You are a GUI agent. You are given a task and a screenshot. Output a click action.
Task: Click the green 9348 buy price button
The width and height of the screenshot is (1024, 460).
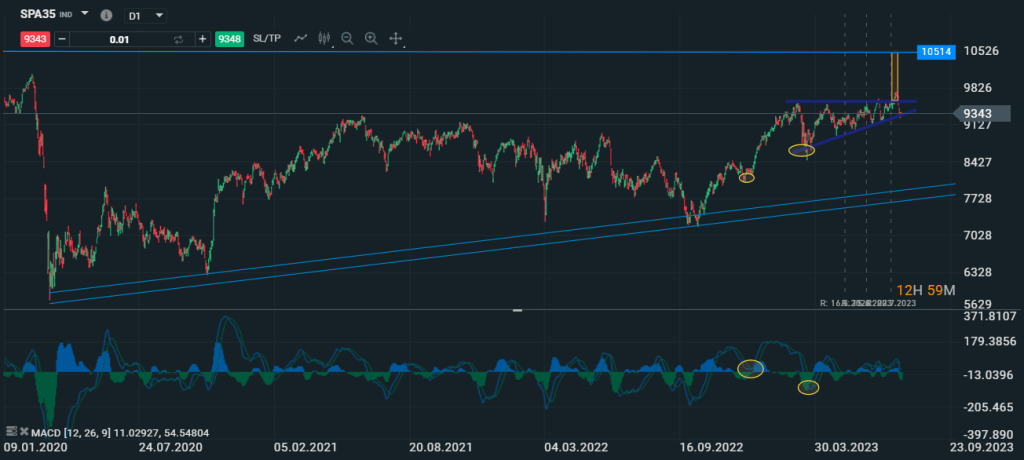click(229, 39)
